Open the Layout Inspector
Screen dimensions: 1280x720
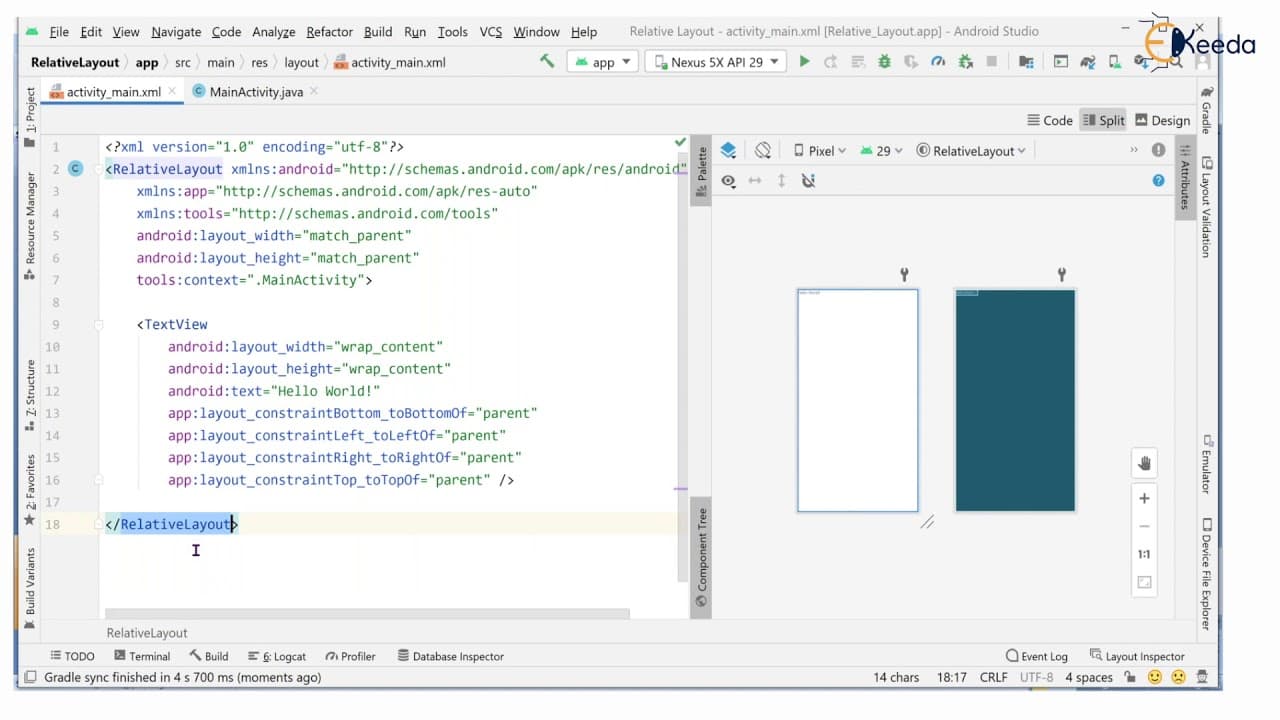(x=1137, y=656)
